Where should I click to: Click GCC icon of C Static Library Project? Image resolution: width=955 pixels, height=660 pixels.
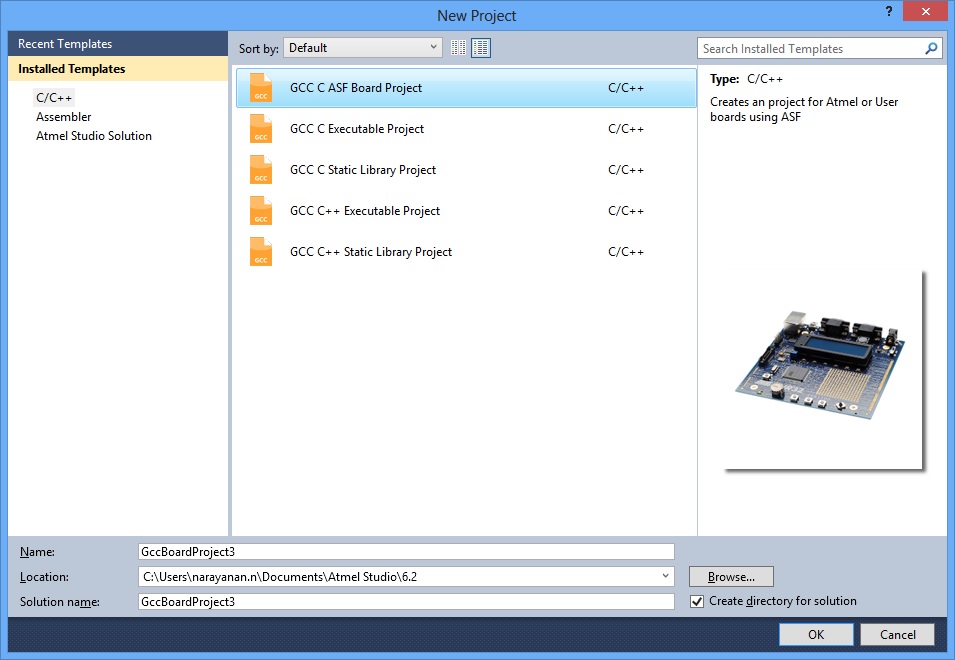click(261, 170)
